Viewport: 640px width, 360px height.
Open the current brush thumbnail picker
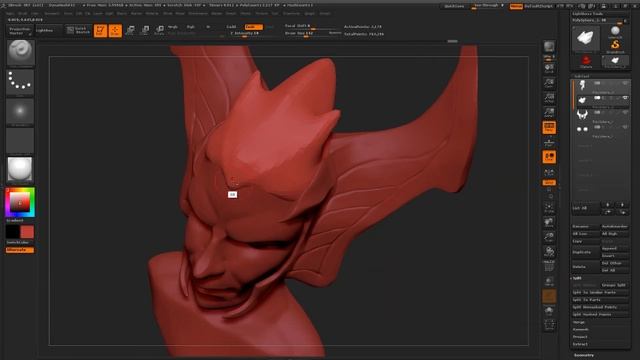(20, 52)
